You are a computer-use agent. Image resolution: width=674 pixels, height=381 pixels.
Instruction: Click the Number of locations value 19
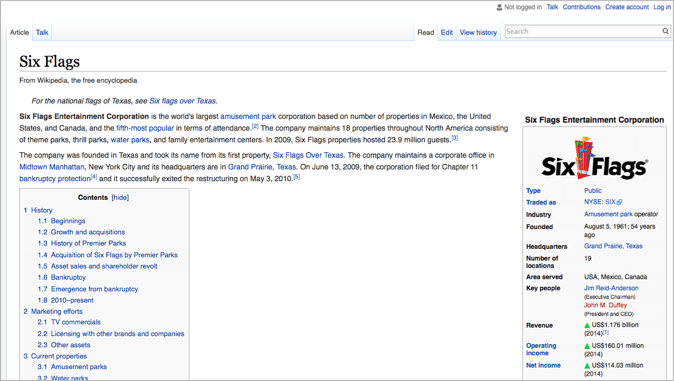[588, 258]
